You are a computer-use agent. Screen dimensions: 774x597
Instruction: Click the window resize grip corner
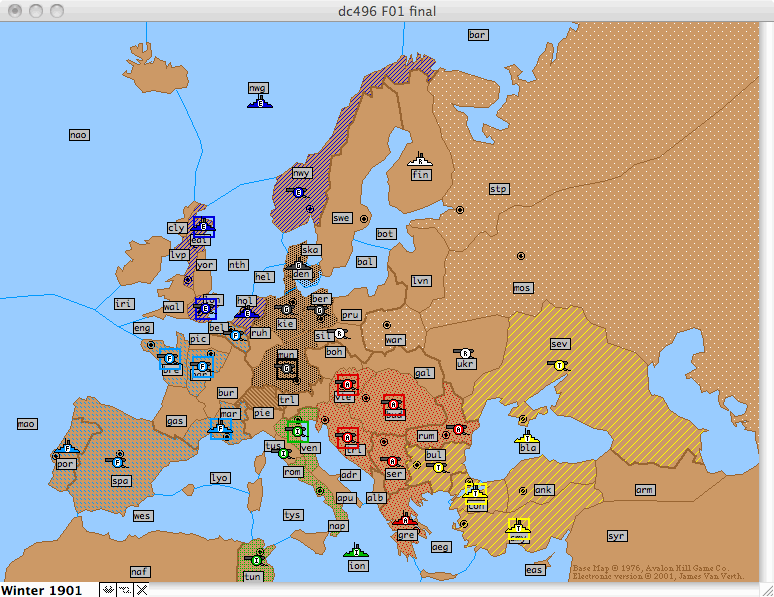coord(767,590)
